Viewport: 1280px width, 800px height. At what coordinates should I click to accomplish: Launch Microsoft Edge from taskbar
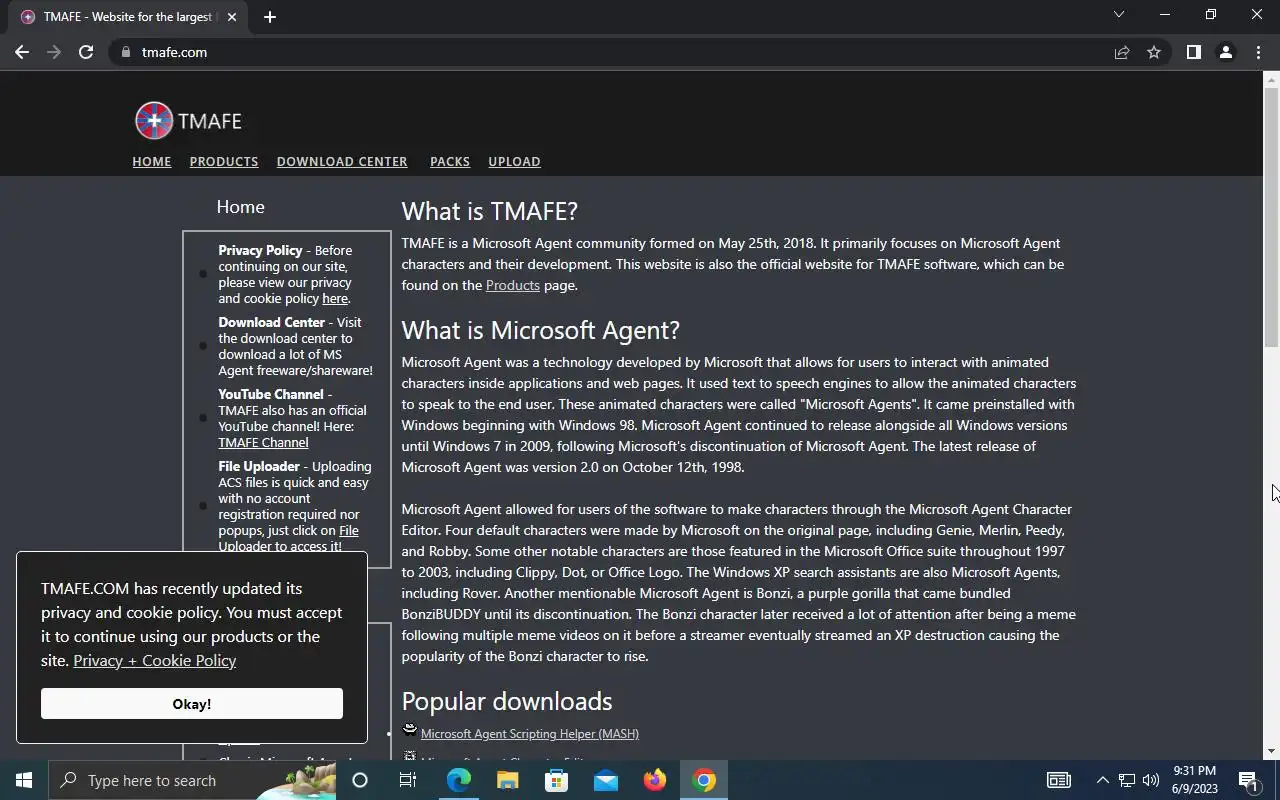coord(458,780)
